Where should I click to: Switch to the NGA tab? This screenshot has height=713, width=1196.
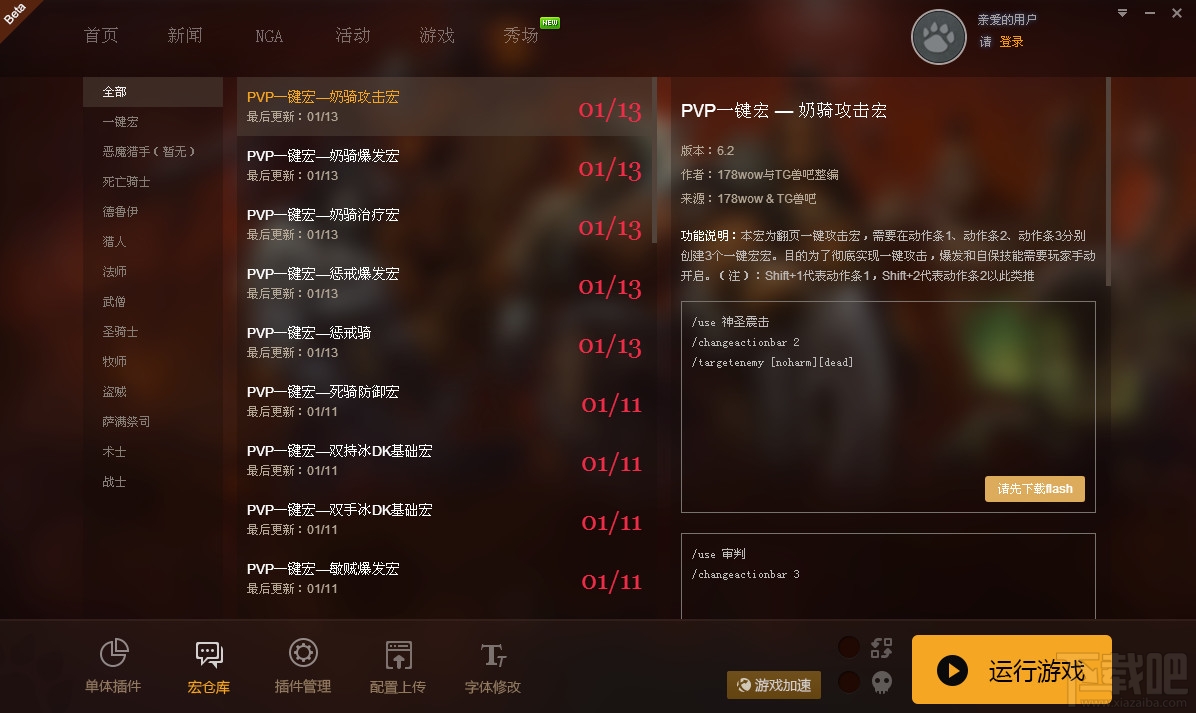(x=269, y=36)
